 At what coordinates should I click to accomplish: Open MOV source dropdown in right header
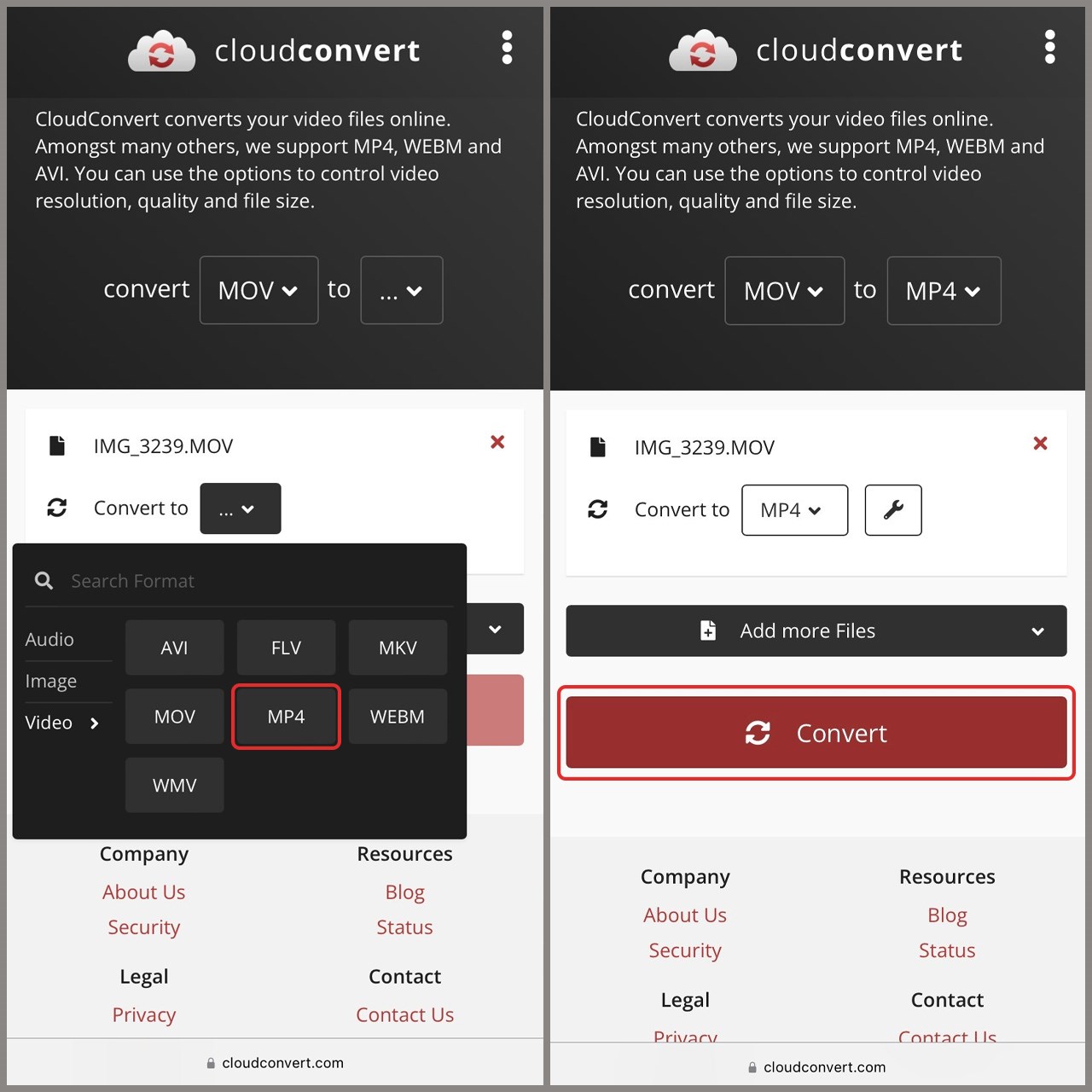click(784, 291)
